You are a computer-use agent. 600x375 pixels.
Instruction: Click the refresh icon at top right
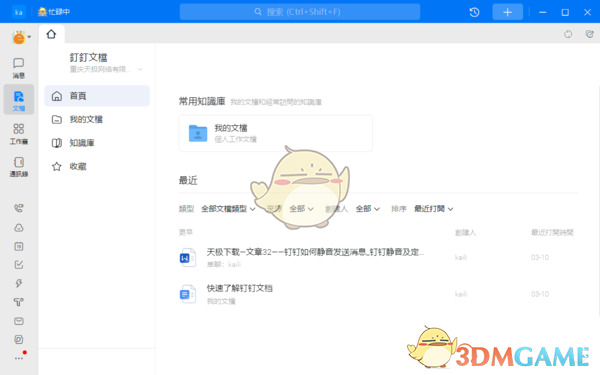pyautogui.click(x=568, y=34)
